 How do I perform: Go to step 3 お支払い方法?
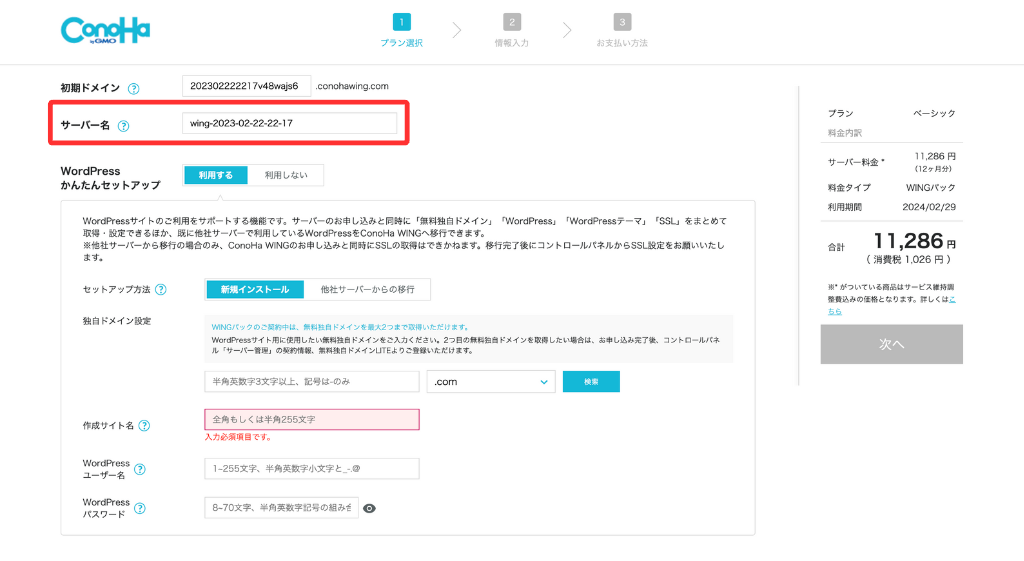pyautogui.click(x=622, y=31)
